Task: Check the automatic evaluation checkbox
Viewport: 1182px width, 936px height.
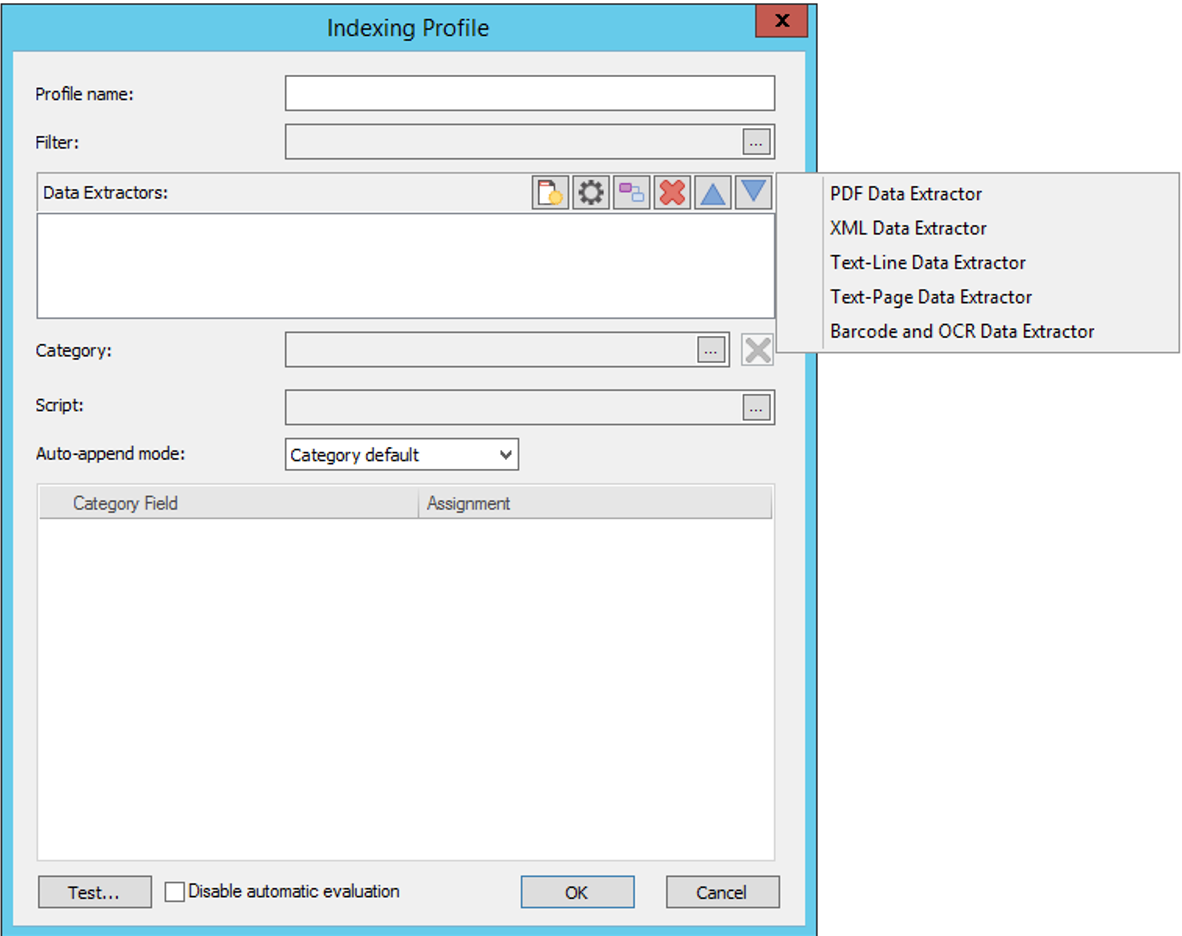Action: point(175,891)
